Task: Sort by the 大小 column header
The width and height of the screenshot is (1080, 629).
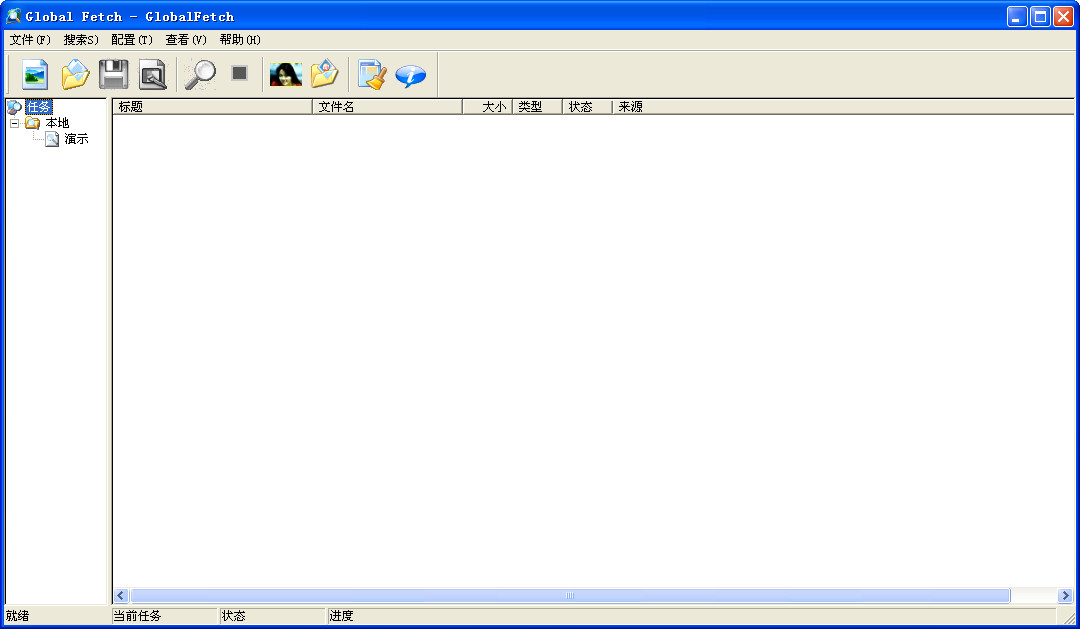Action: coord(487,107)
